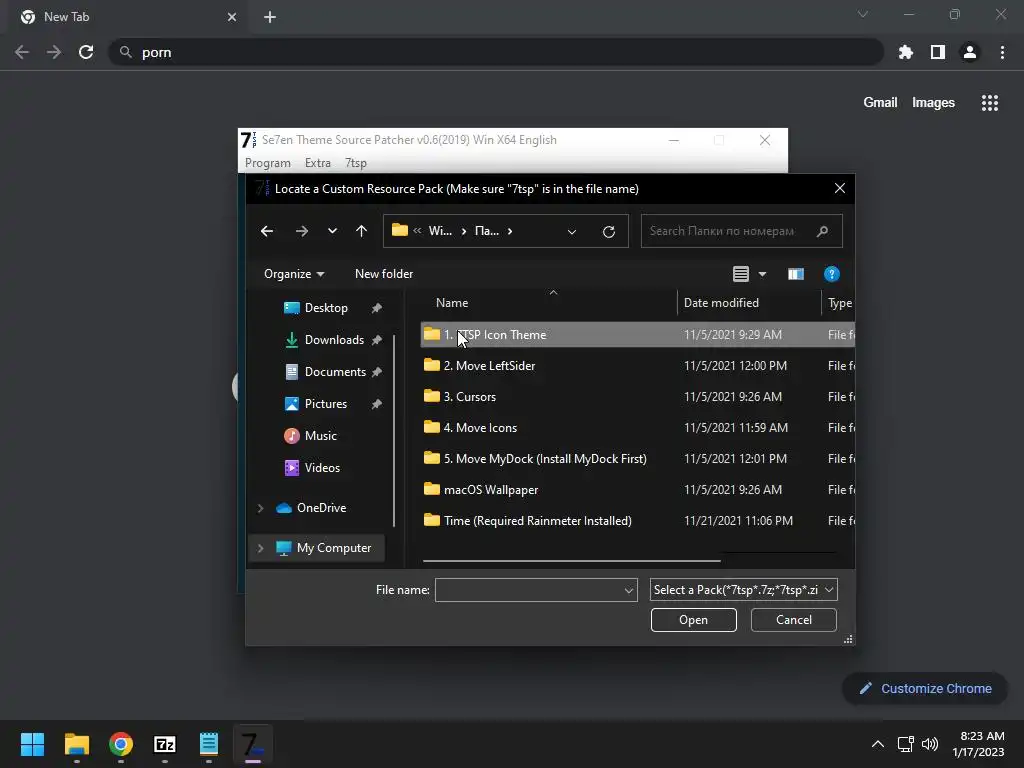Create a New folder
The height and width of the screenshot is (768, 1024).
(x=384, y=274)
